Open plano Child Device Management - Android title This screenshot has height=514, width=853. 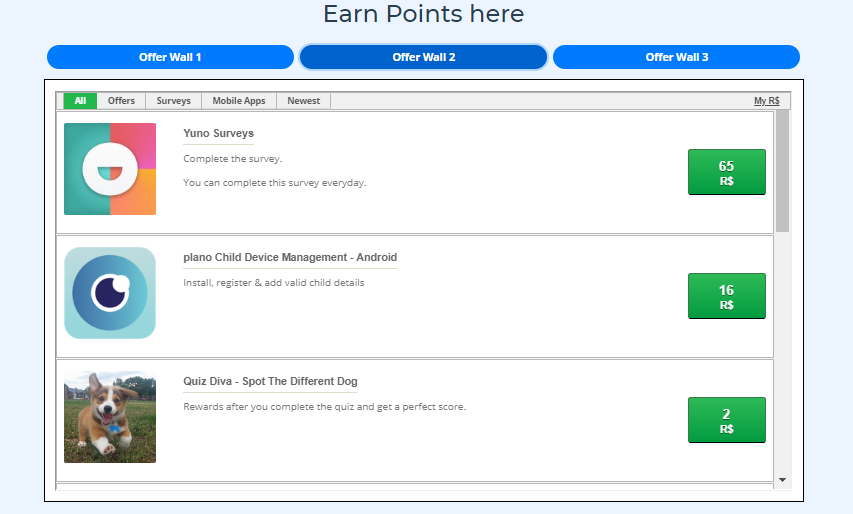290,257
